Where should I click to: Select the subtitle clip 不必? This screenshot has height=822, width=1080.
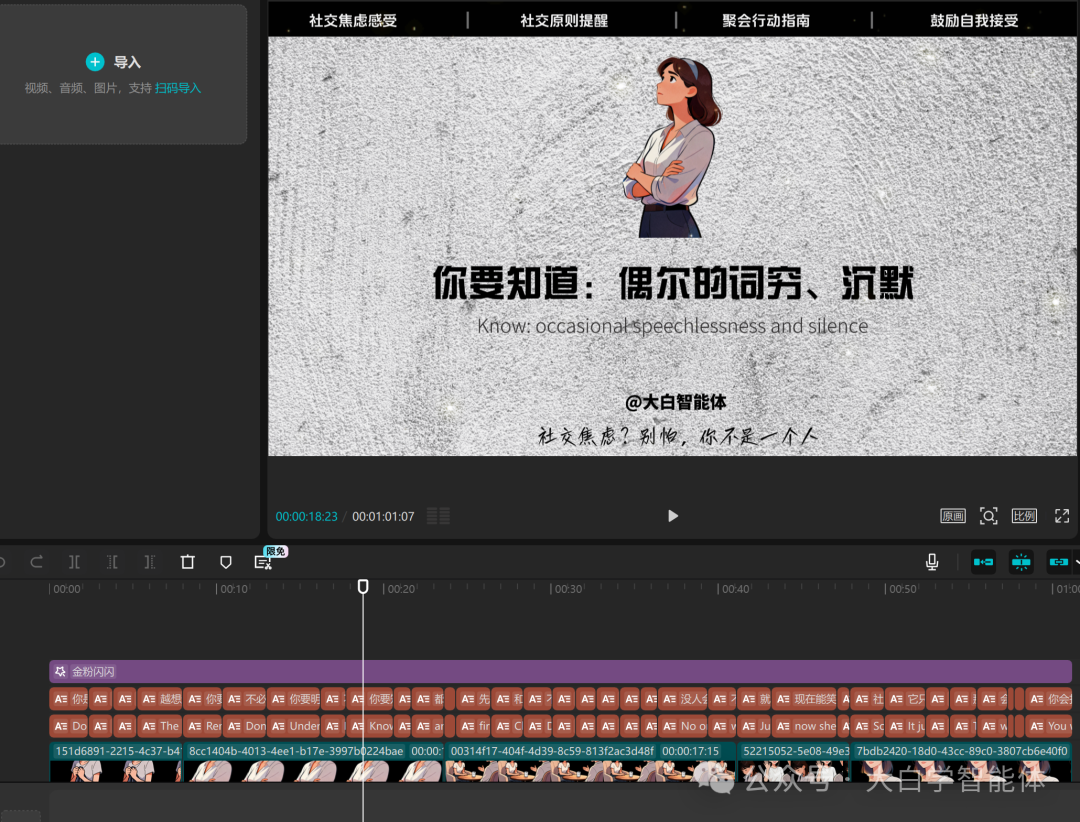coord(245,699)
